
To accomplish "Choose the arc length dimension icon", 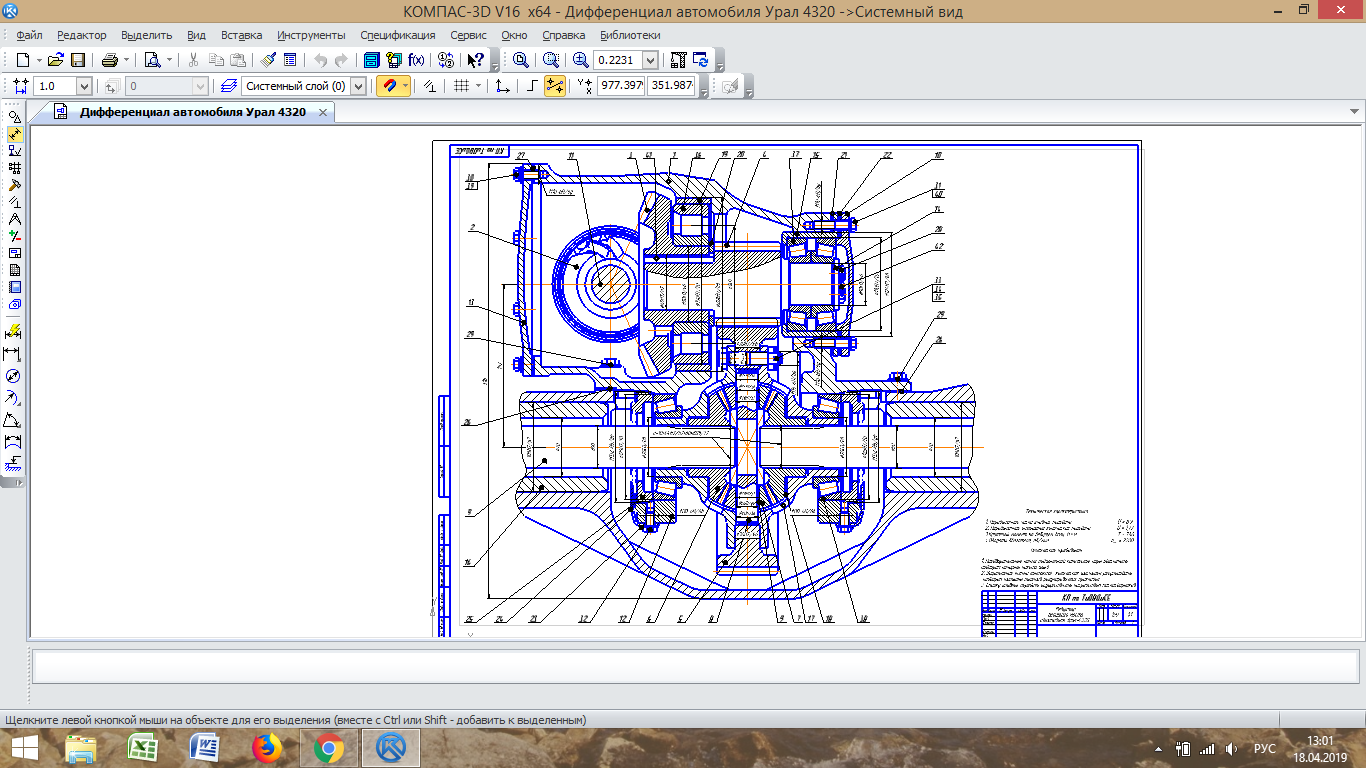I will coord(14,442).
